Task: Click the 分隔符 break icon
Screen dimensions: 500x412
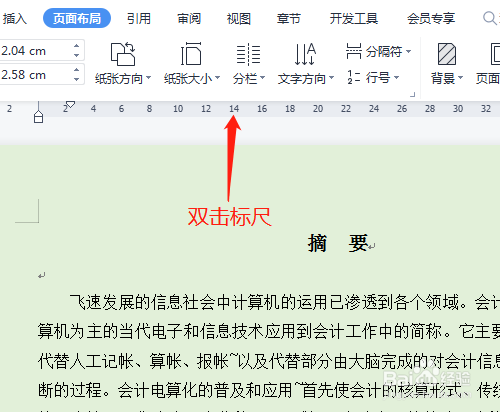Action: 354,51
